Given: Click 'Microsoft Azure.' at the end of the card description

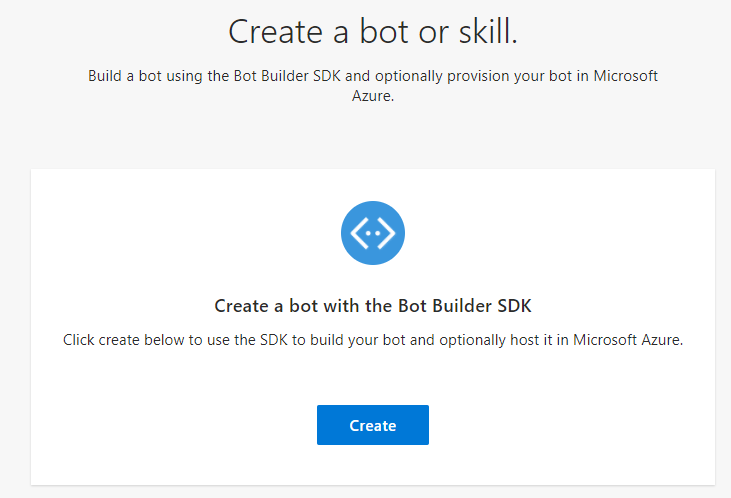Looking at the screenshot, I should (x=628, y=340).
